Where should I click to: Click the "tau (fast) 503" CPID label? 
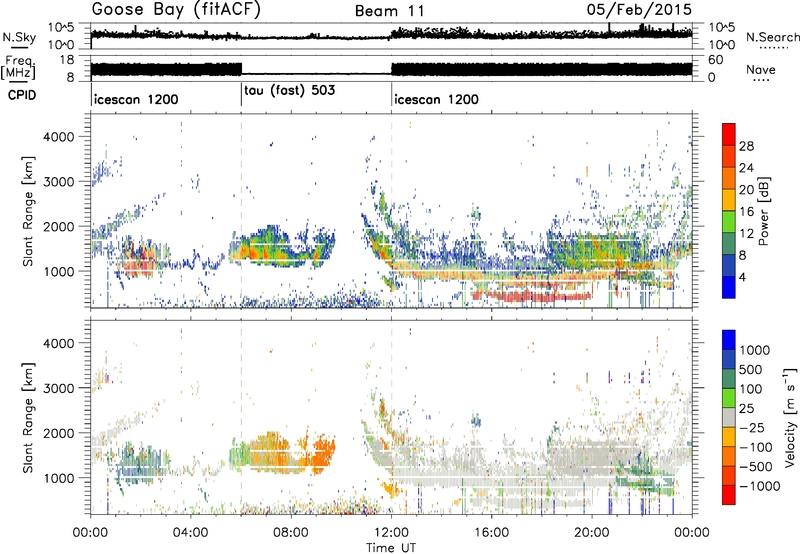click(x=290, y=91)
